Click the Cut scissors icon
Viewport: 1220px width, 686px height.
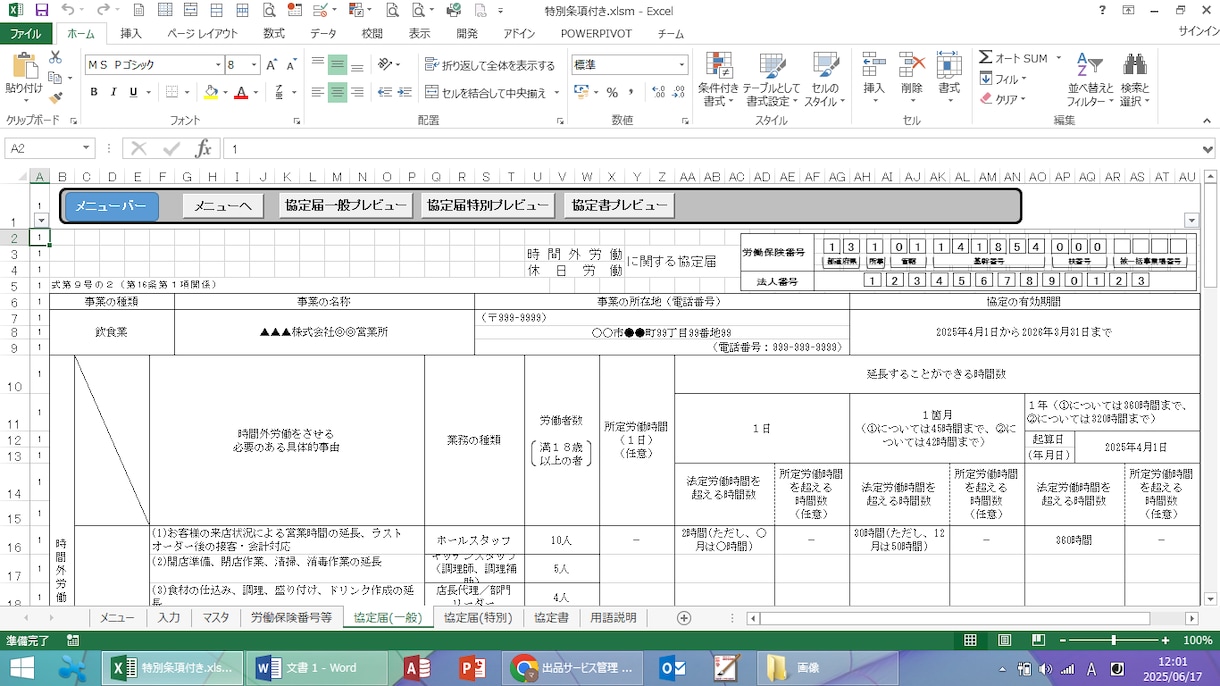(55, 59)
